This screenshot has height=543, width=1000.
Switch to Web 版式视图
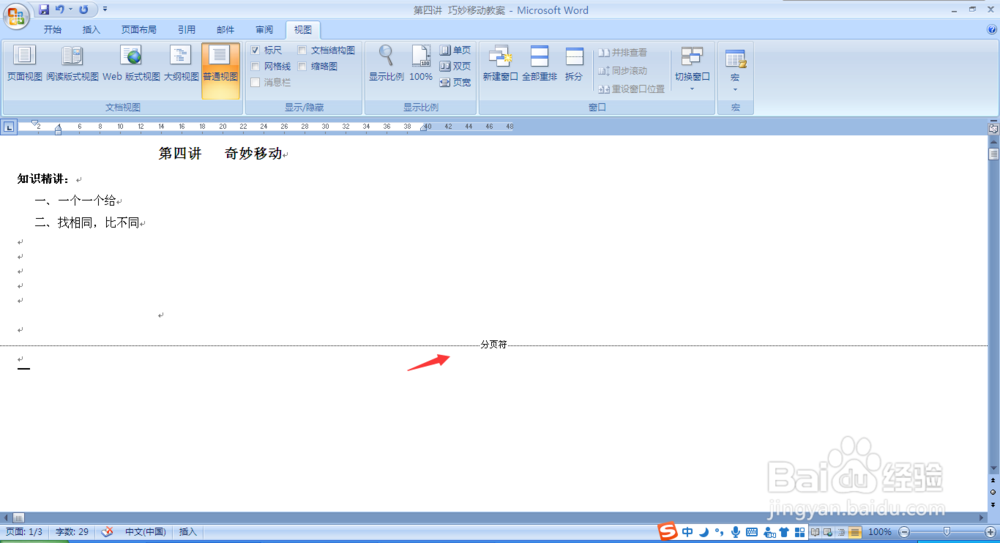coord(131,64)
